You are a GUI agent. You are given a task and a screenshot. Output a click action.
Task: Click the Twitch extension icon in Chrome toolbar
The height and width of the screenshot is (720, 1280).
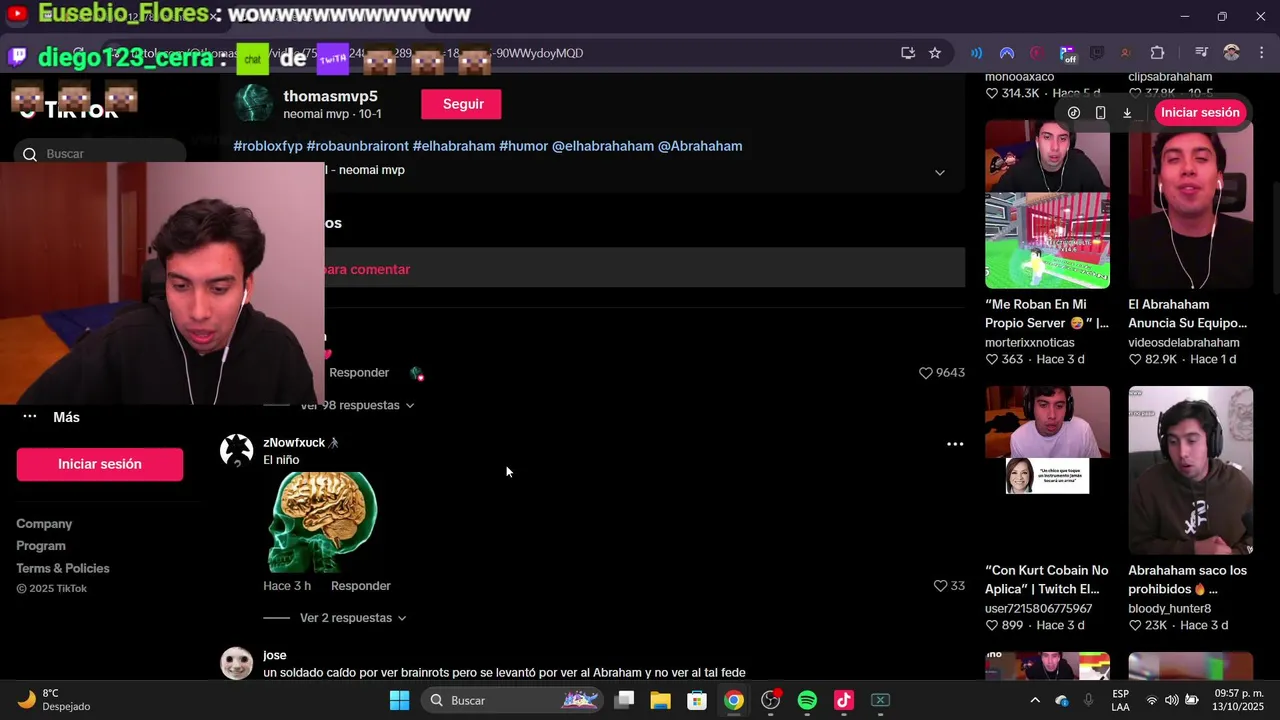tap(1097, 53)
